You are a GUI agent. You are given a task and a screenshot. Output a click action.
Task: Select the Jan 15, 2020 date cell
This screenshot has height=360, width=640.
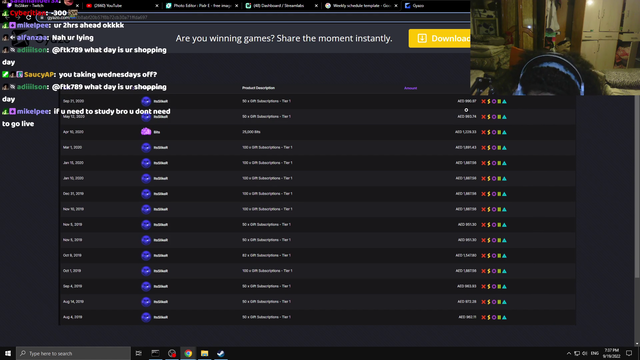[73, 162]
